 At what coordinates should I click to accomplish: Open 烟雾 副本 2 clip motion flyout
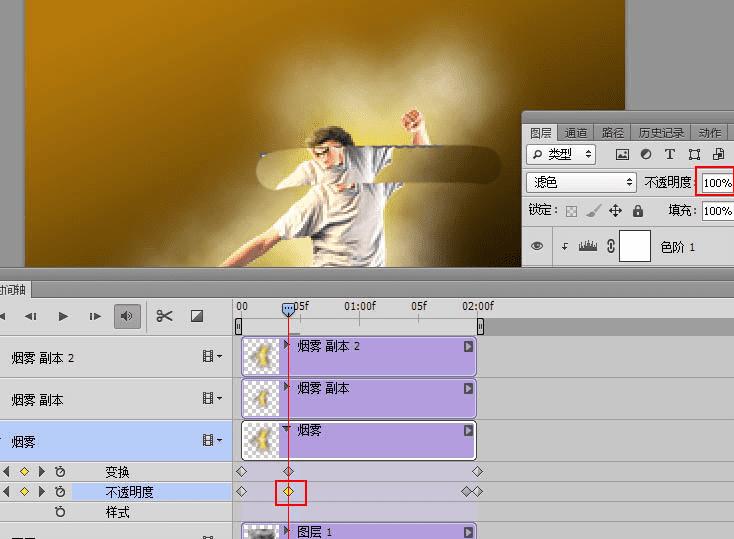[x=468, y=347]
